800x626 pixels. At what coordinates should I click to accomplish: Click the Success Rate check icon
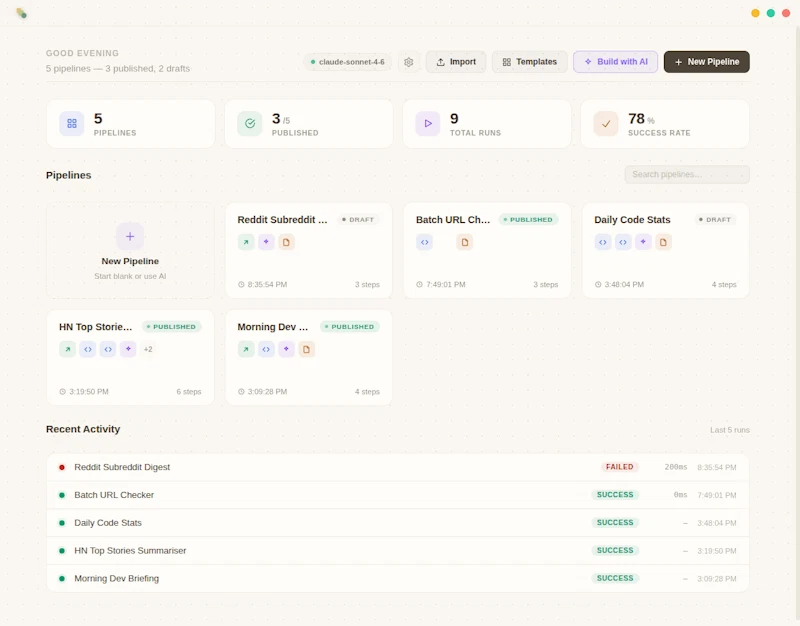(606, 123)
